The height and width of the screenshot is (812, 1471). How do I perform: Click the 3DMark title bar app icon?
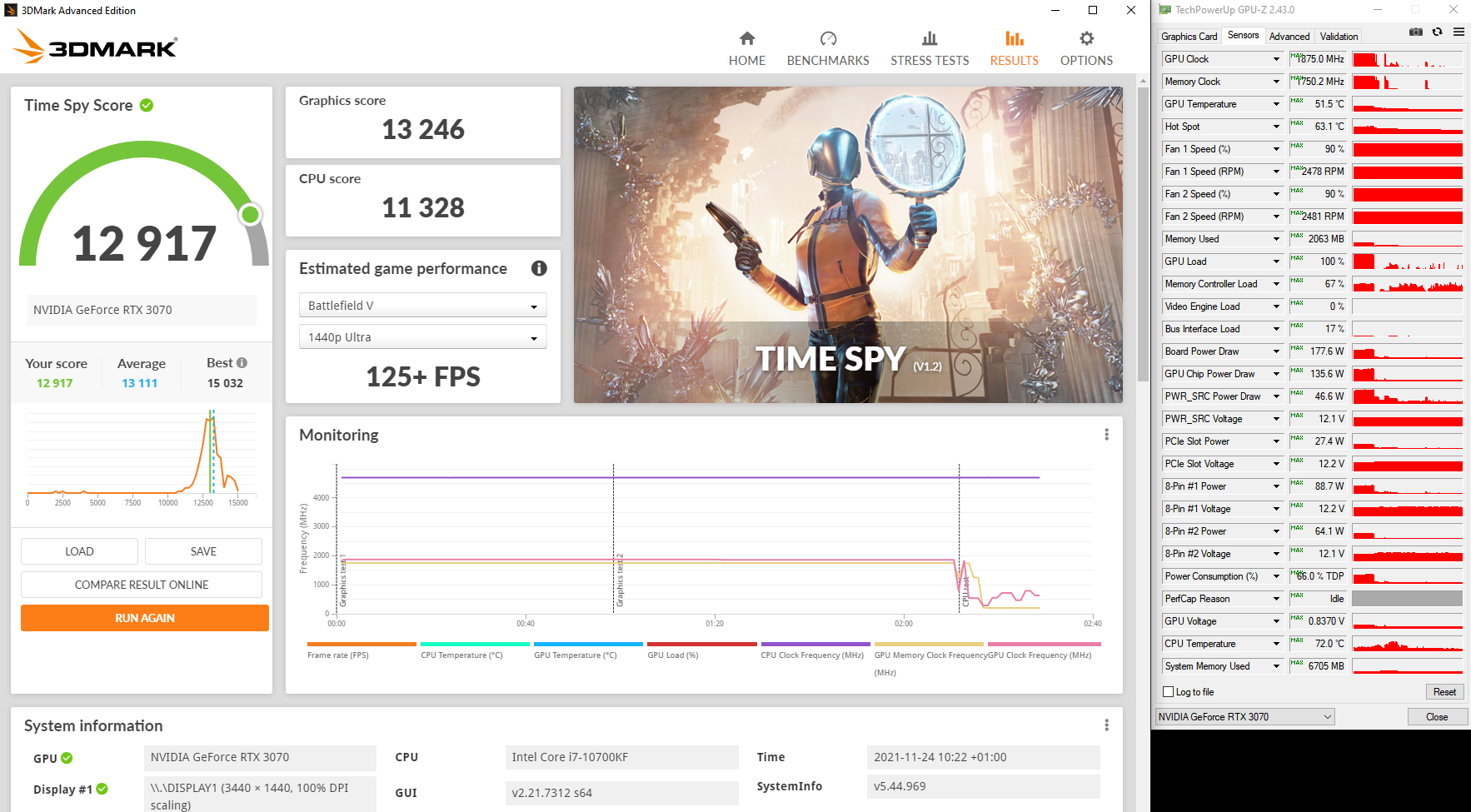click(11, 10)
